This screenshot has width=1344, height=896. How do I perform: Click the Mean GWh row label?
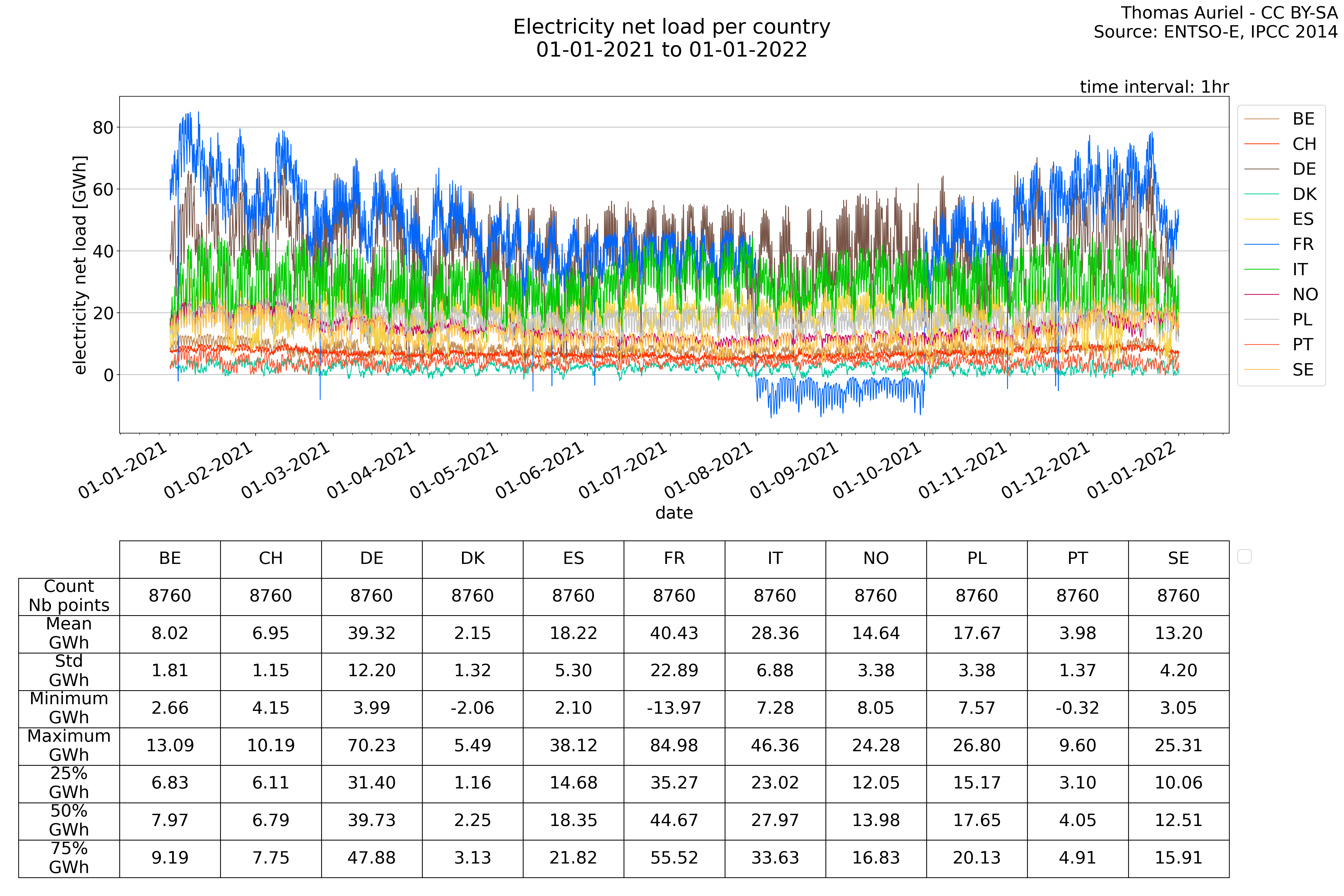point(69,633)
